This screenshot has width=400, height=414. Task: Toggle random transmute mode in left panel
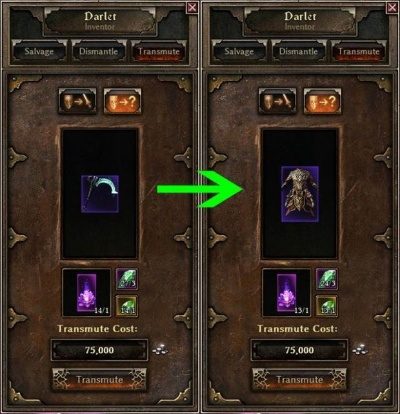[x=122, y=101]
